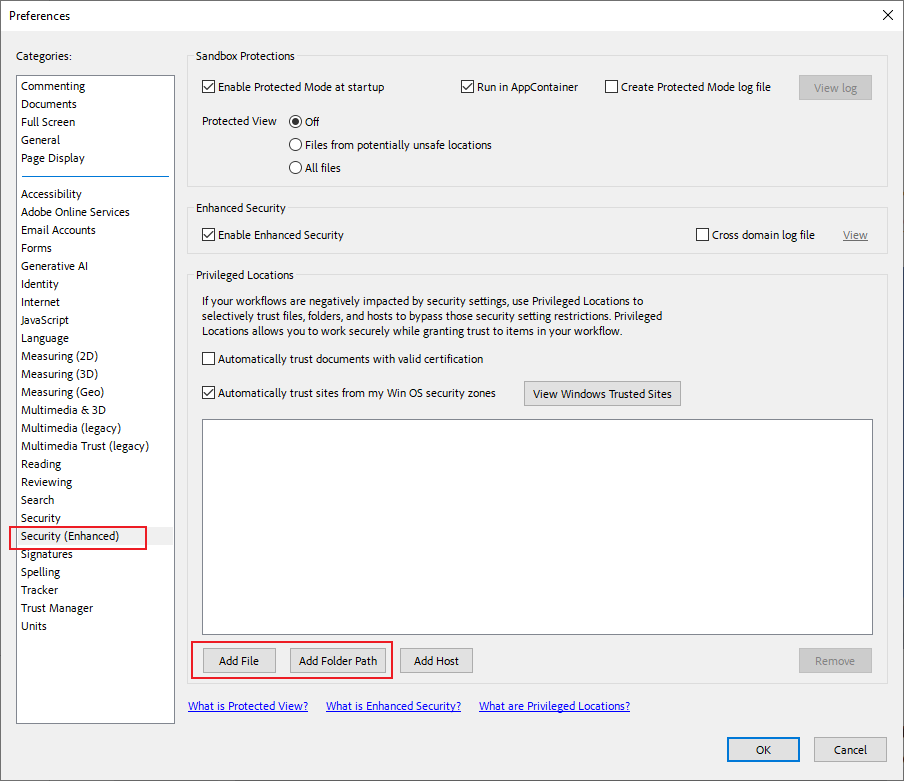
Task: Select Files from potentially unsafe locations
Action: (295, 144)
